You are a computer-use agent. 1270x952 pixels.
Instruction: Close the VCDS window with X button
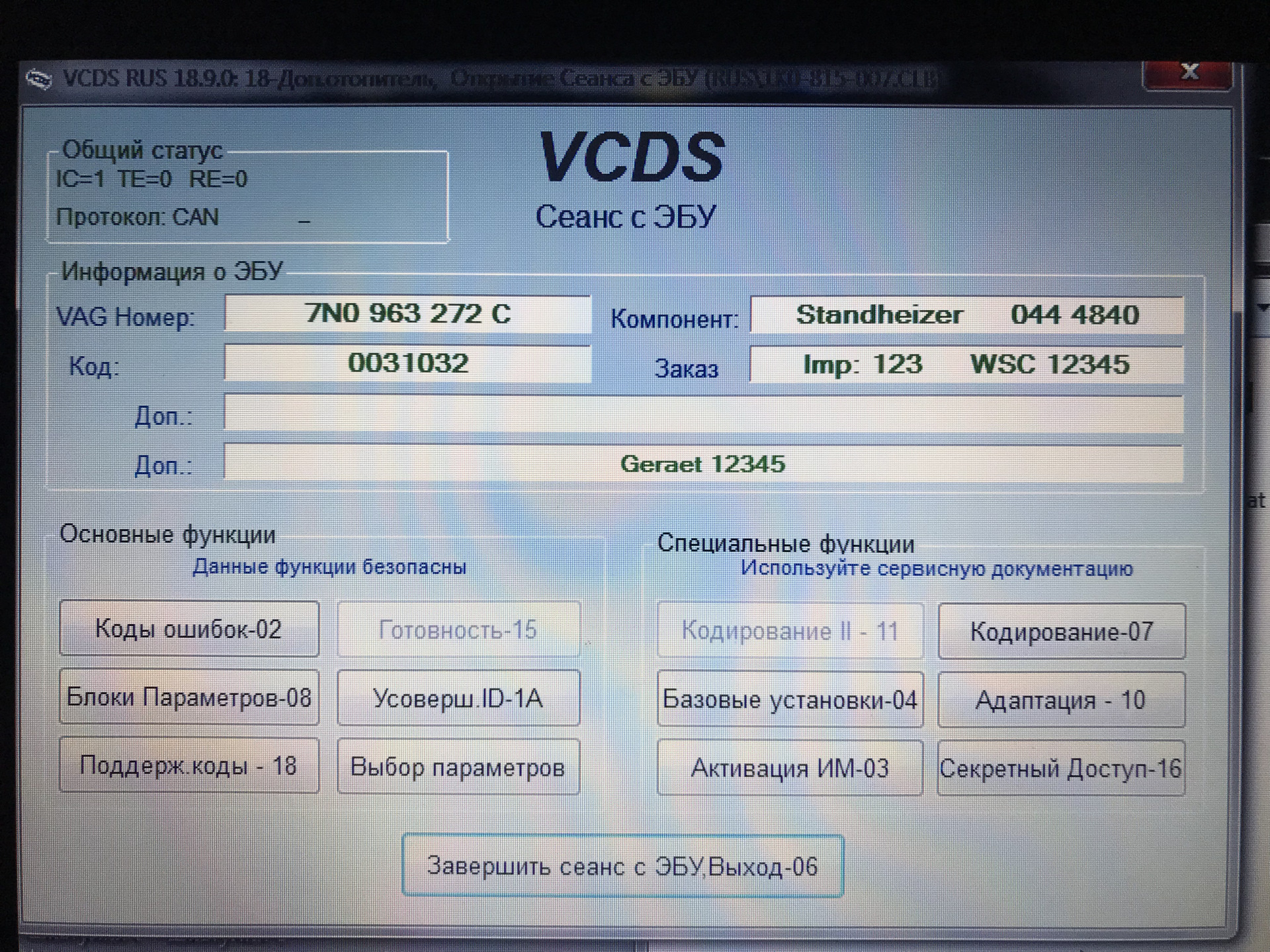point(1189,73)
